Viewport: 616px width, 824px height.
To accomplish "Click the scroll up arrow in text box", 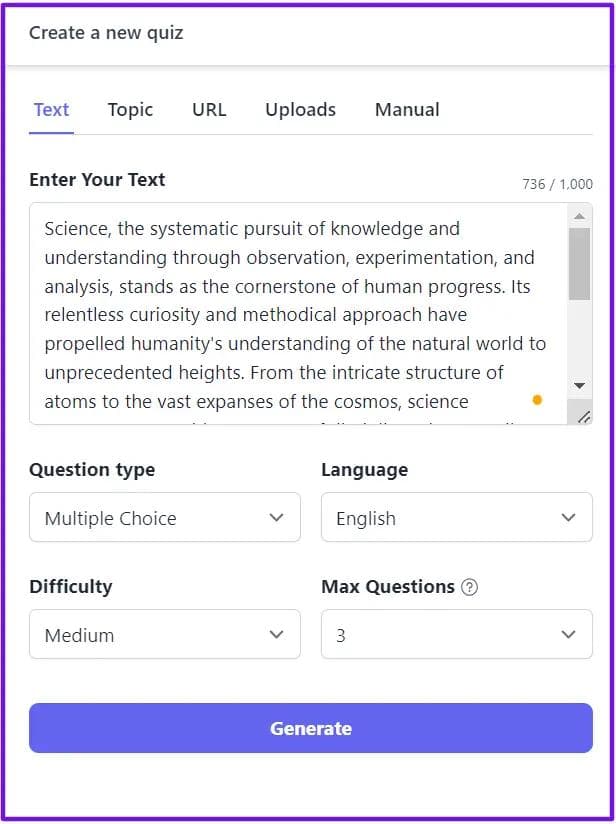I will click(580, 216).
